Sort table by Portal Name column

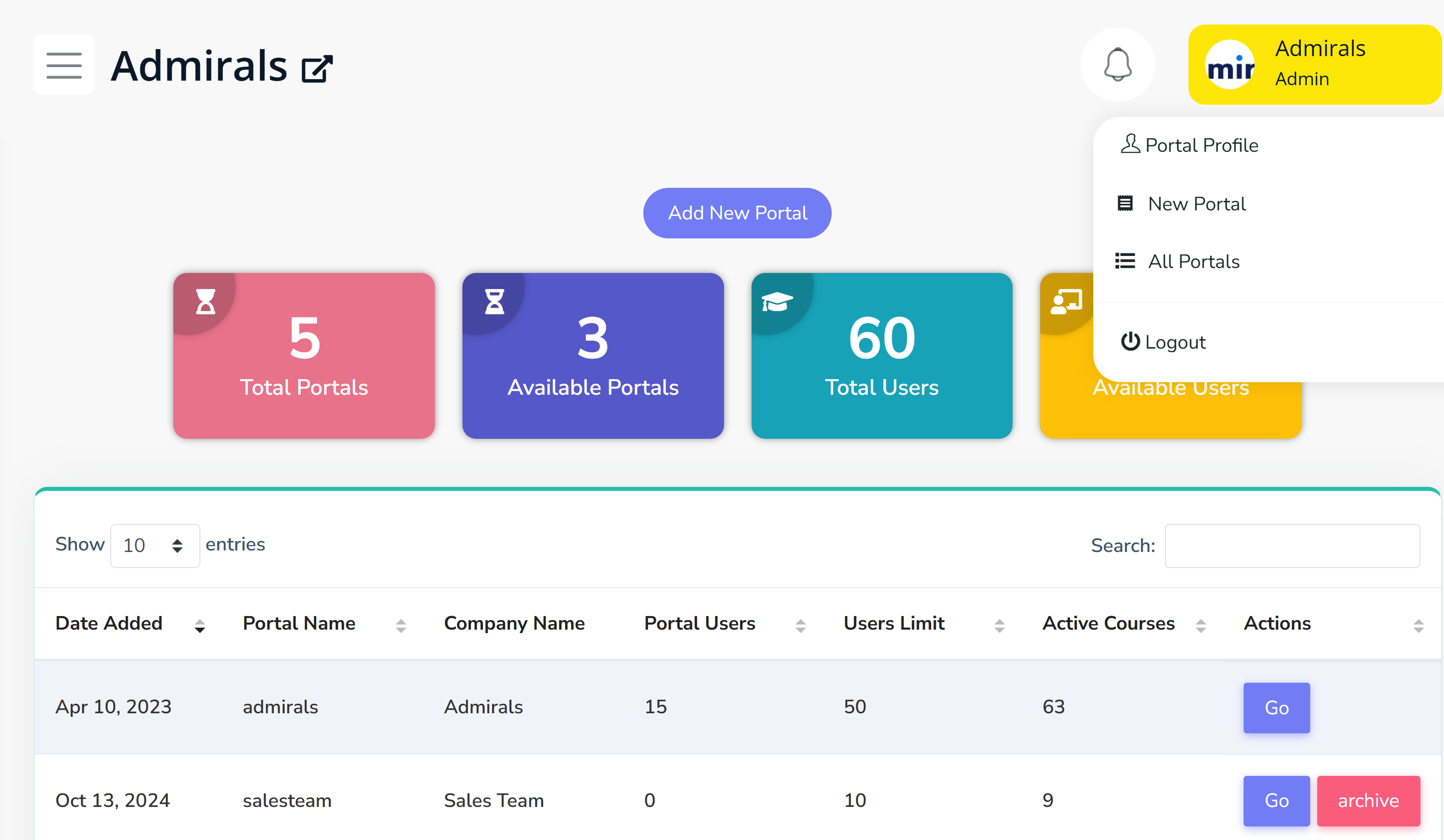pos(299,623)
